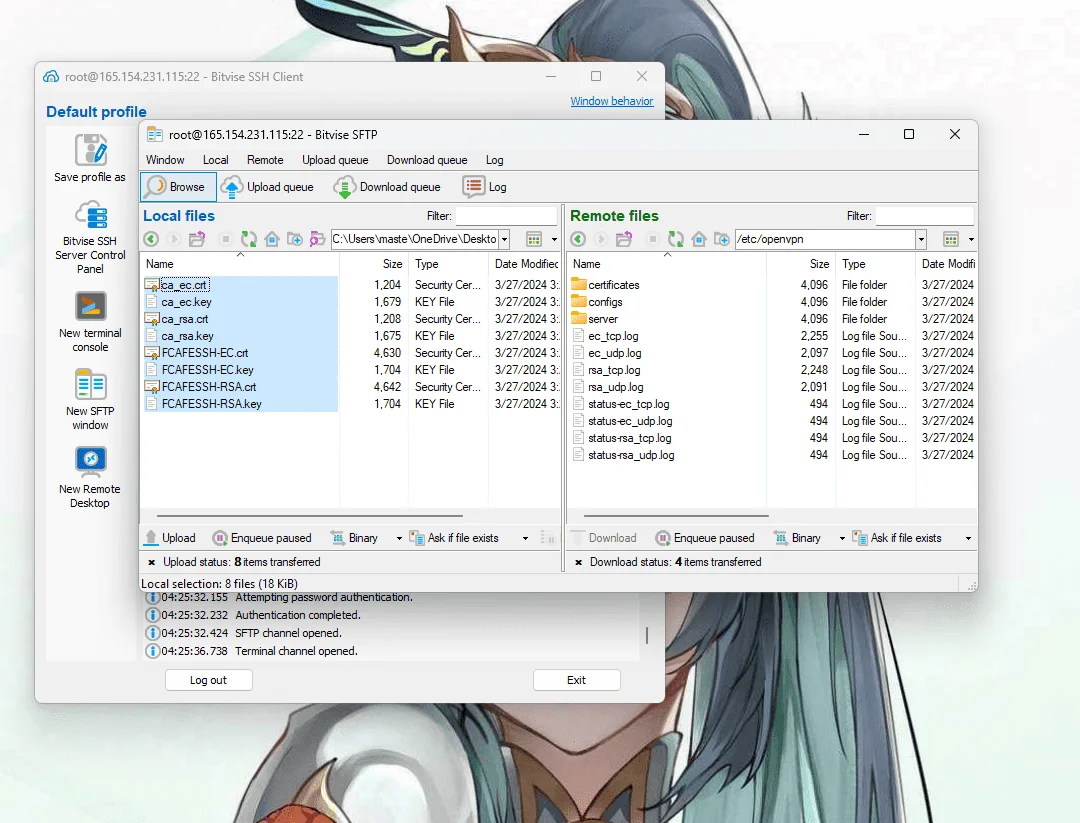This screenshot has width=1080, height=823.
Task: Select remote file ec_tcp.log
Action: click(x=613, y=336)
